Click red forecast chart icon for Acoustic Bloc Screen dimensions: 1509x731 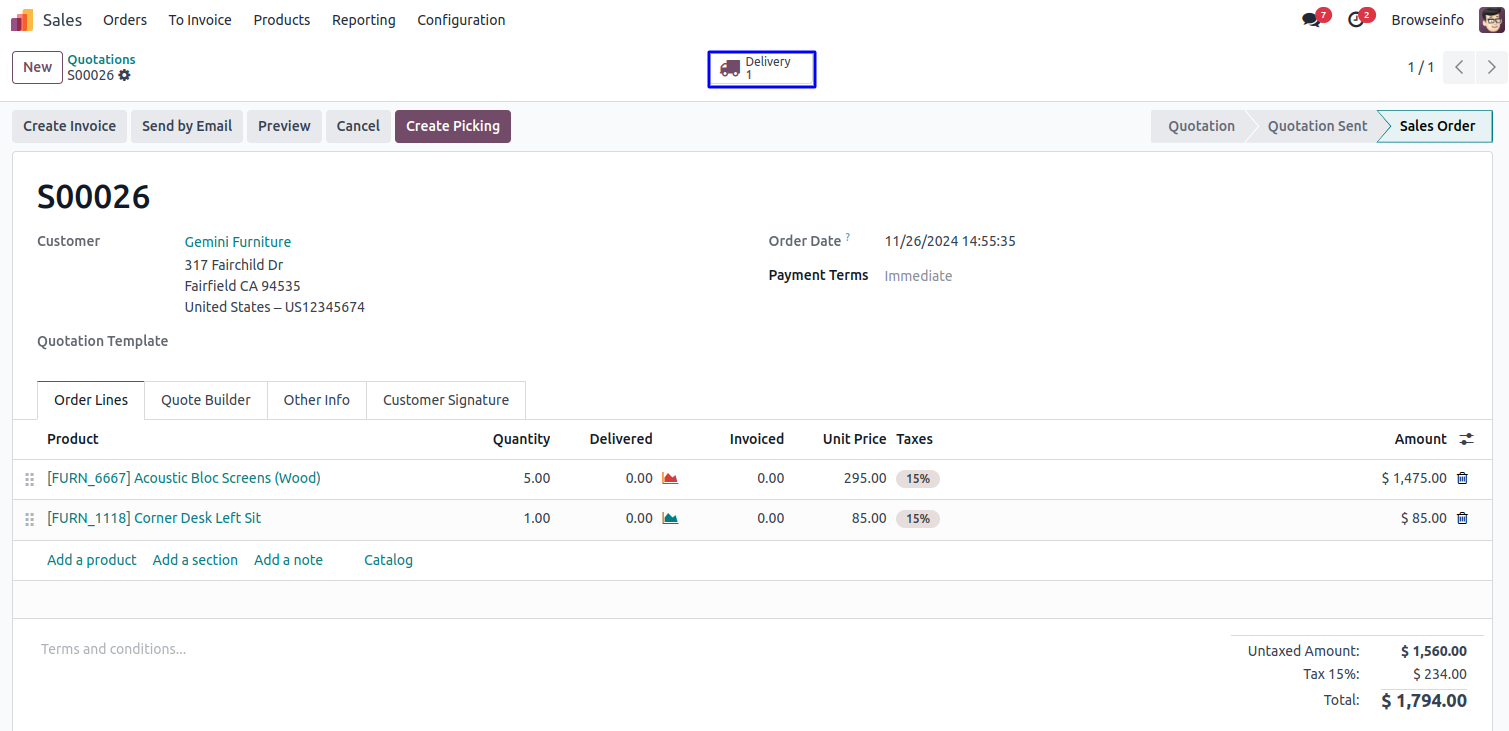(670, 478)
